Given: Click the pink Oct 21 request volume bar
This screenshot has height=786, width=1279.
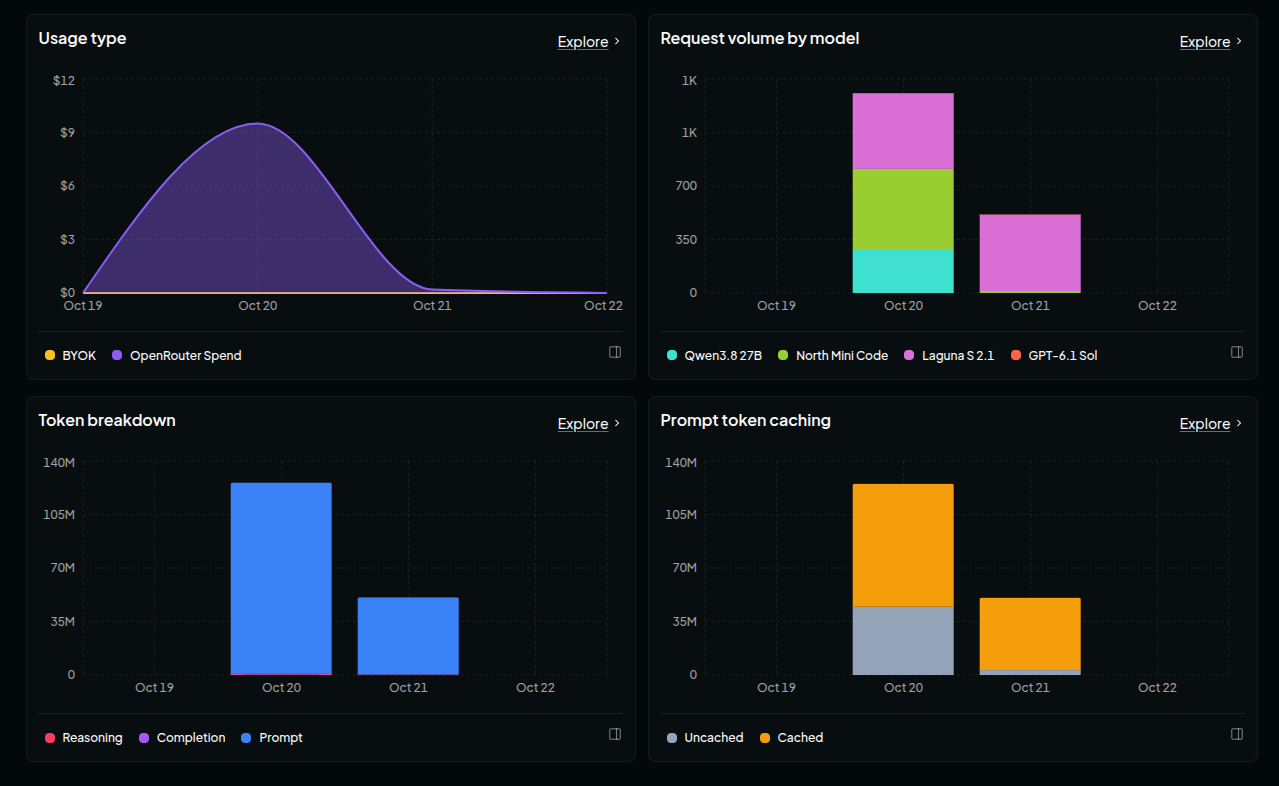Looking at the screenshot, I should [1030, 253].
